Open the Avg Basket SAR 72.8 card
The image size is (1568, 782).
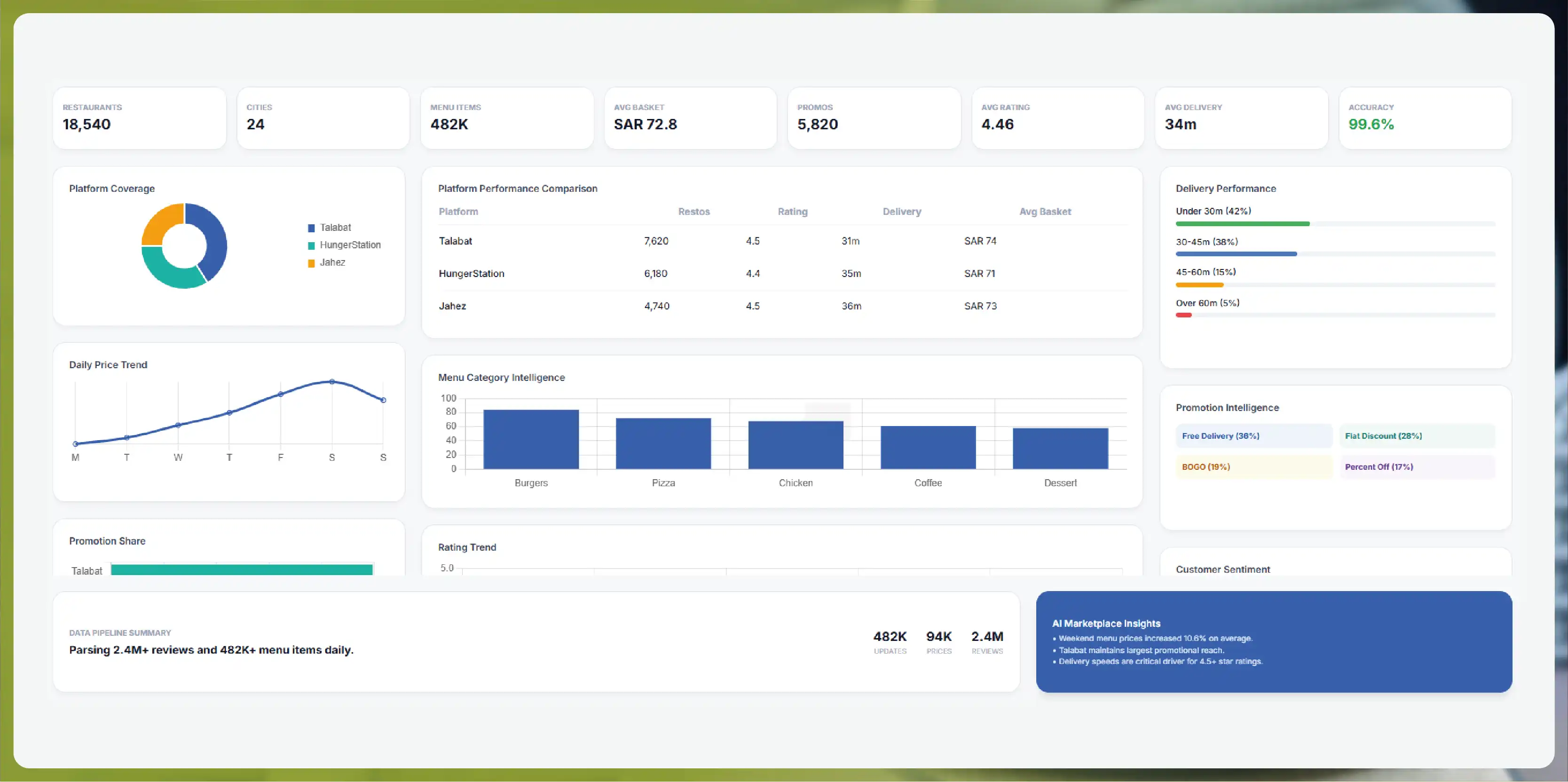tap(690, 118)
